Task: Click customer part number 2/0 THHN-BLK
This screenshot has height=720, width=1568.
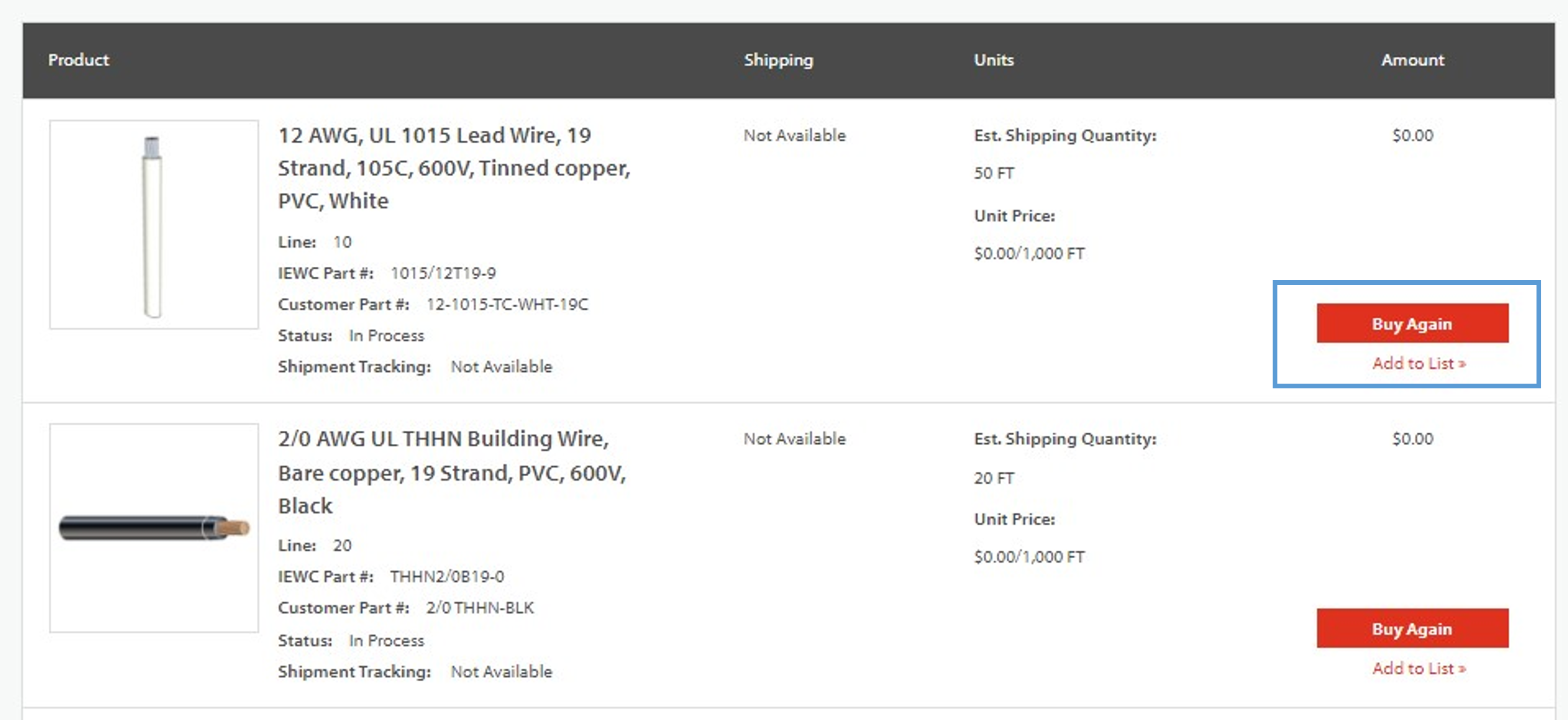Action: point(480,607)
